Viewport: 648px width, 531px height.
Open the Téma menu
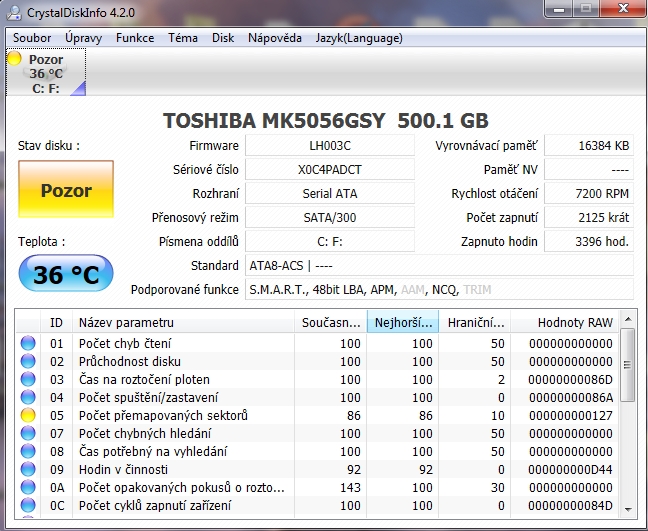click(x=183, y=38)
